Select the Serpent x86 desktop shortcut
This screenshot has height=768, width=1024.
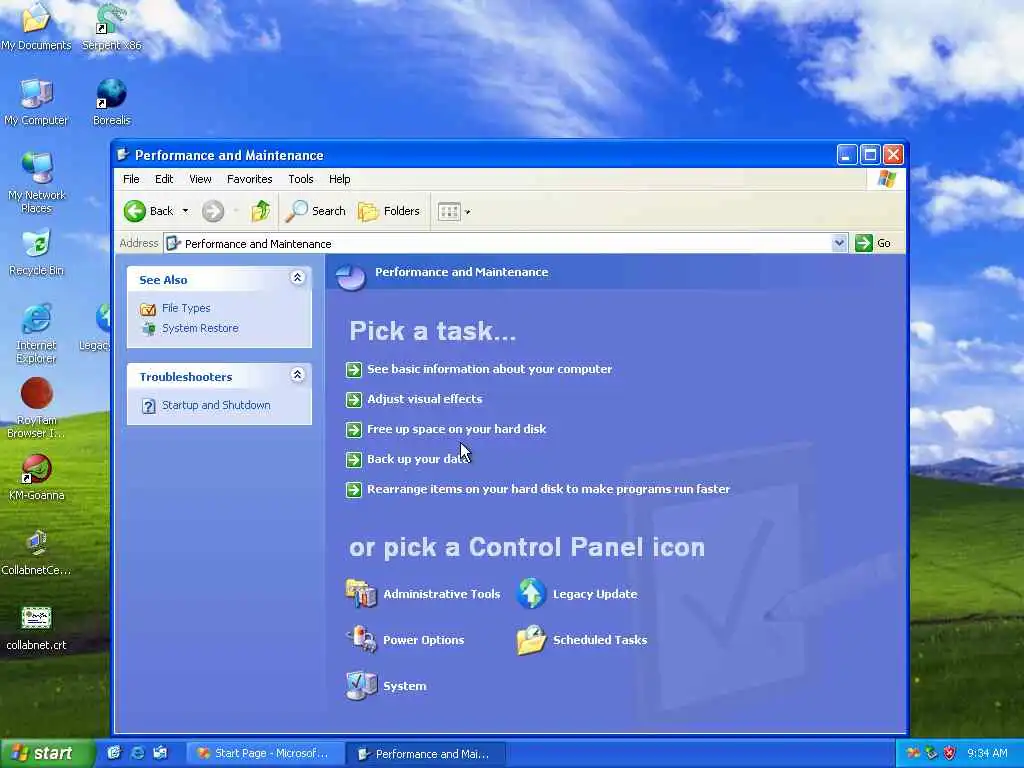click(x=112, y=27)
